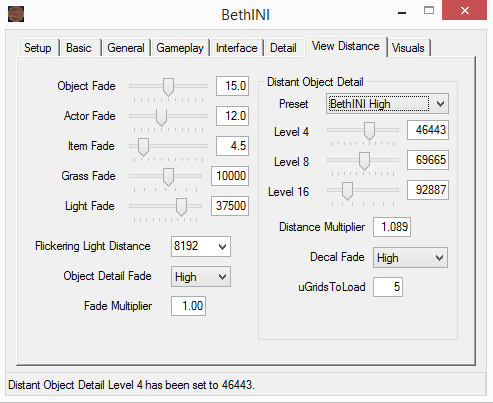This screenshot has height=403, width=493.
Task: Click the Grass Fade slider handle
Action: 168,177
